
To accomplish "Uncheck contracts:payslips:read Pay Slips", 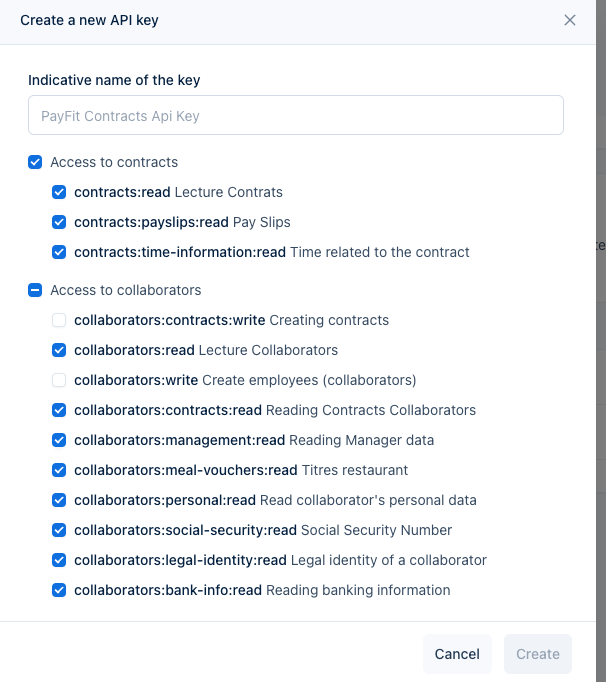I will [59, 222].
